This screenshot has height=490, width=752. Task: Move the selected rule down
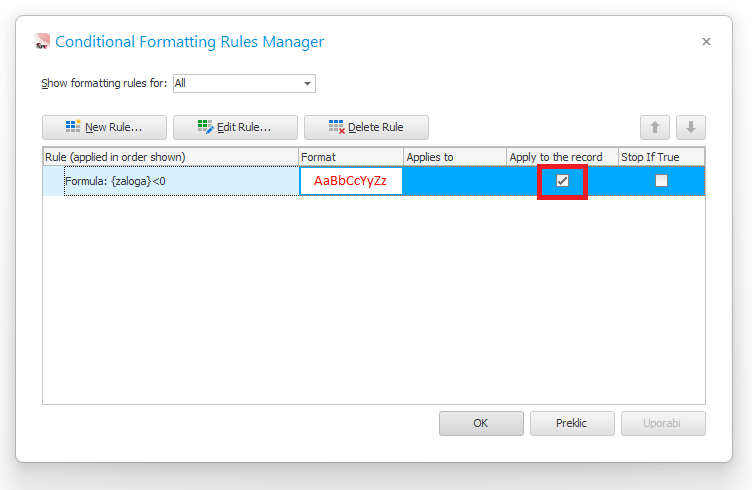click(691, 127)
